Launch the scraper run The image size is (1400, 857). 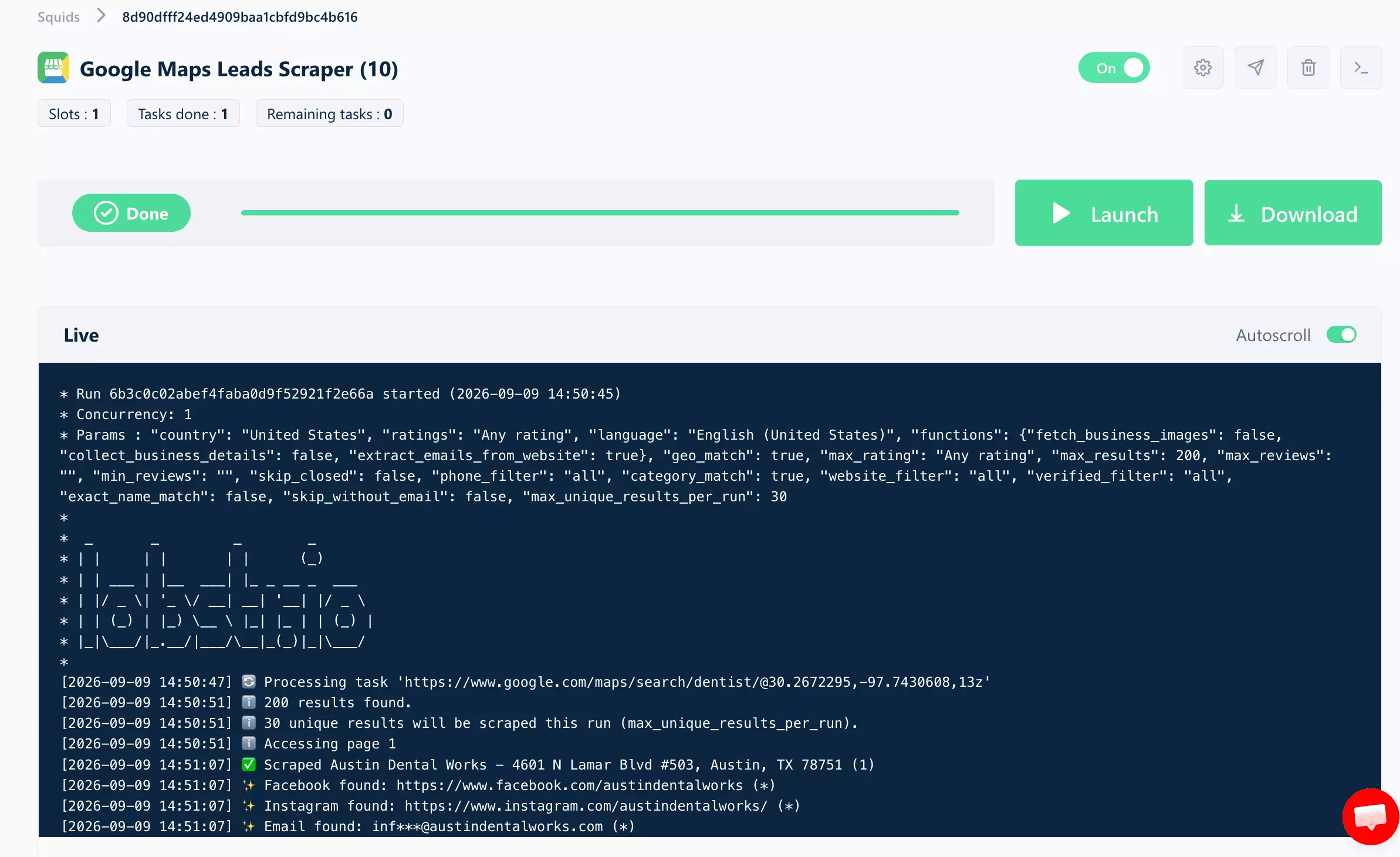click(x=1104, y=213)
